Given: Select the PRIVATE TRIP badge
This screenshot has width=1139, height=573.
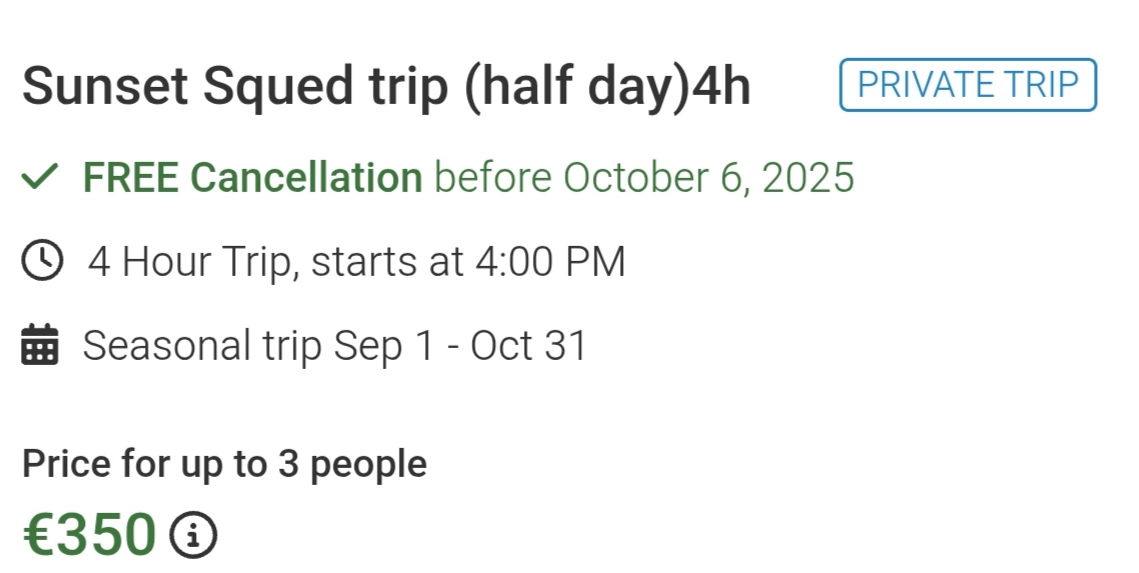Looking at the screenshot, I should (x=967, y=85).
